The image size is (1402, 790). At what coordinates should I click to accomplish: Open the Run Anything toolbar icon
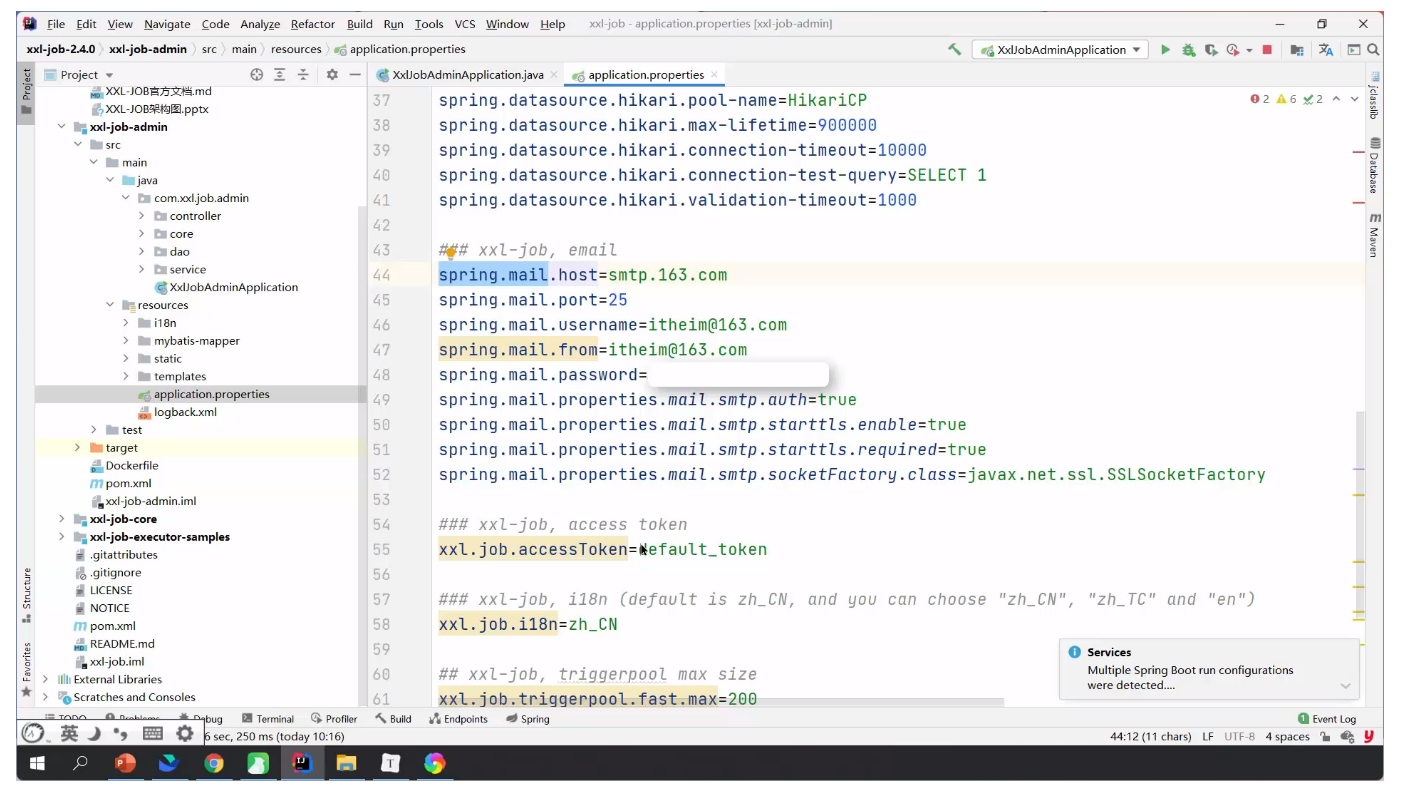1354,49
